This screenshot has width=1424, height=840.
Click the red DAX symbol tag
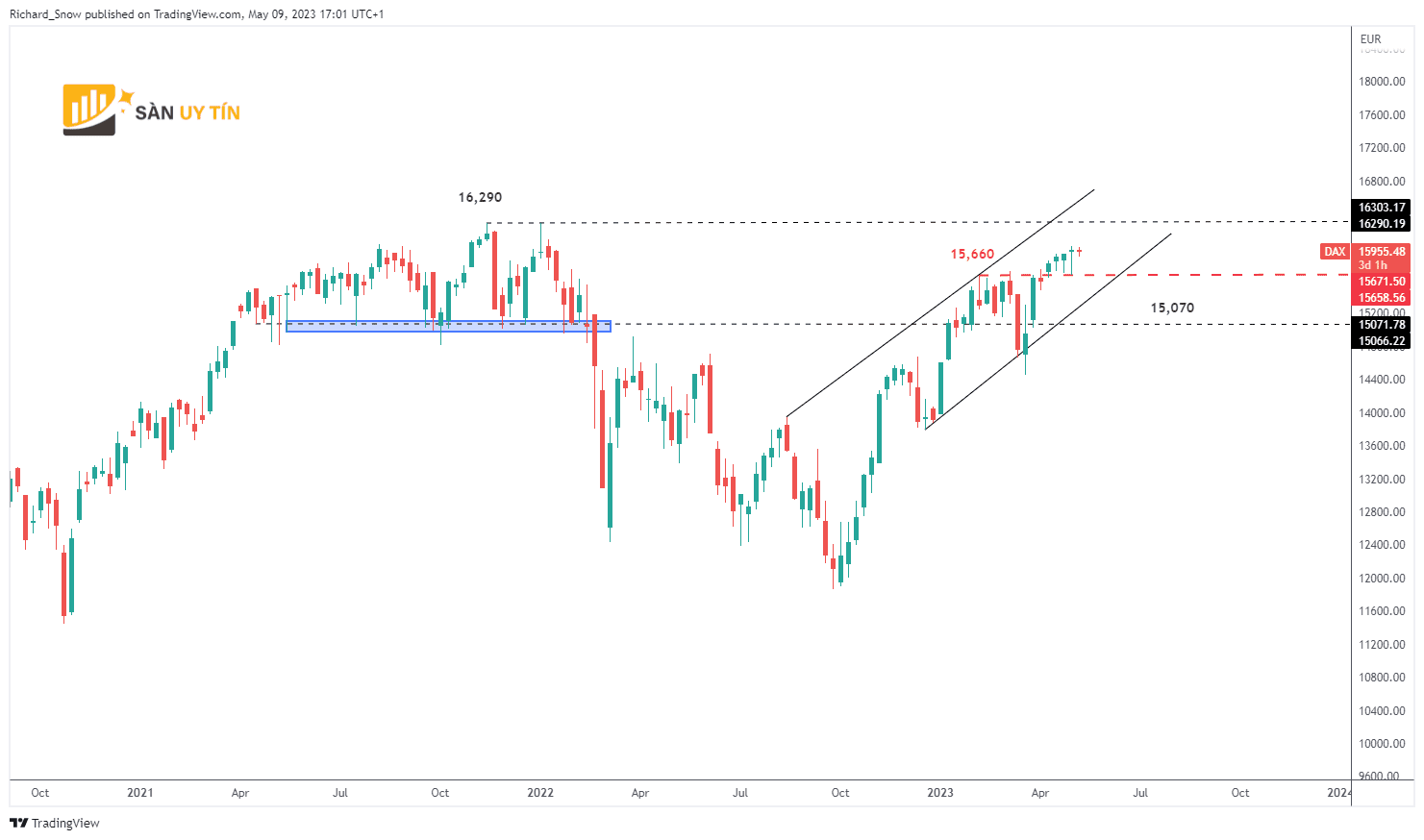click(1335, 252)
